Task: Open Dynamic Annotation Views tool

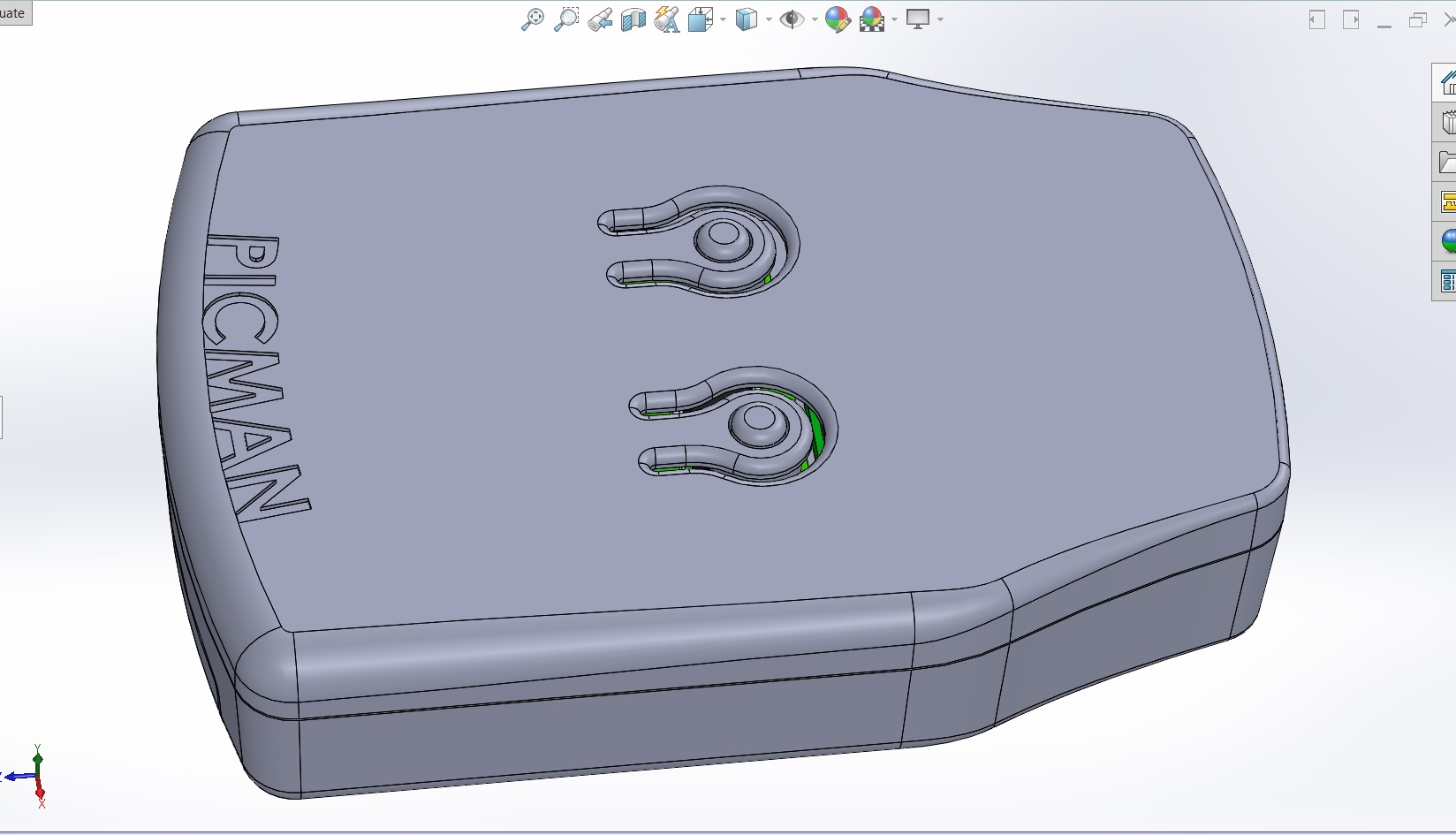Action: (x=667, y=19)
